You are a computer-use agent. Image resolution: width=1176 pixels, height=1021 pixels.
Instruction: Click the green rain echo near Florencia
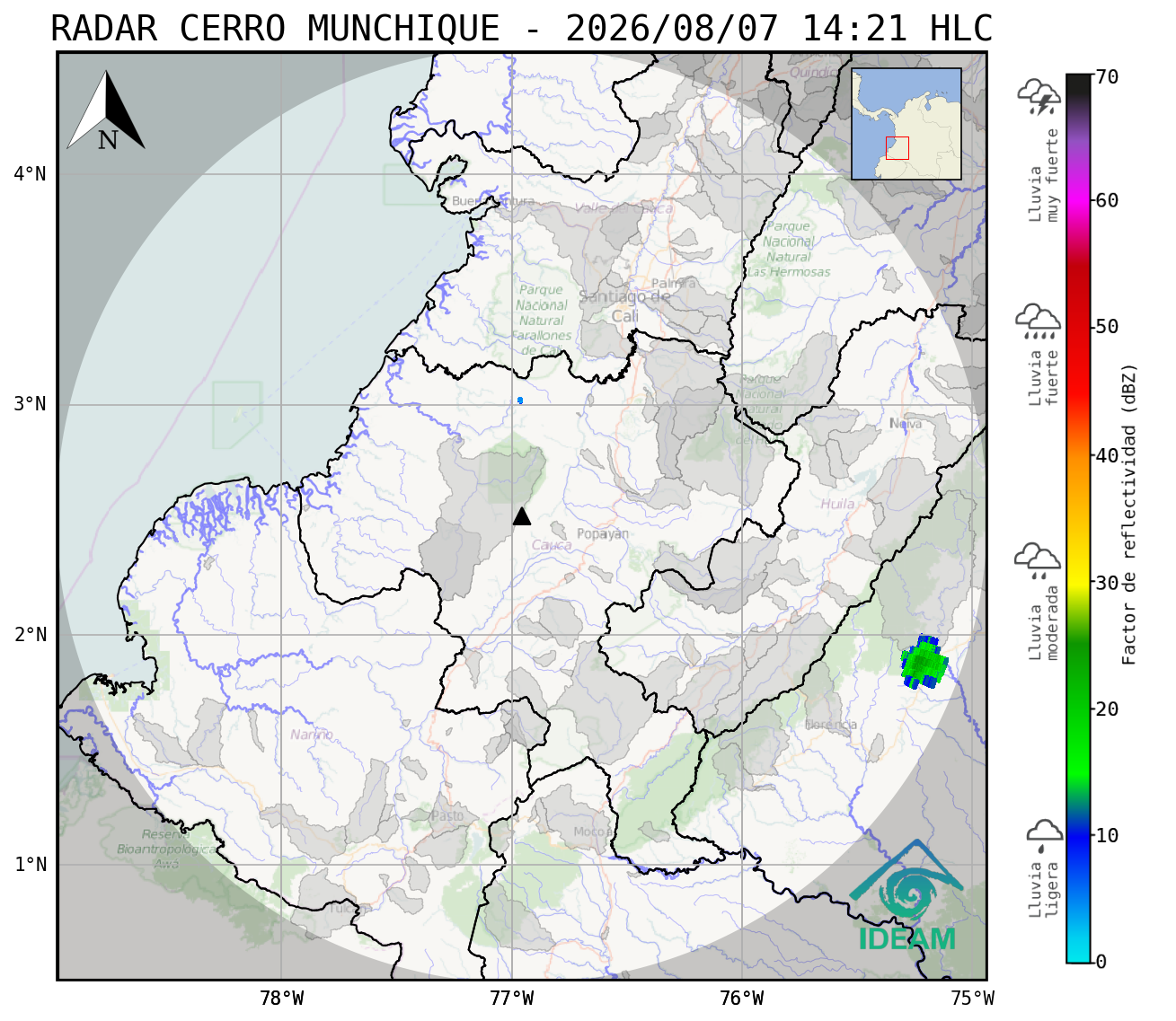[924, 663]
